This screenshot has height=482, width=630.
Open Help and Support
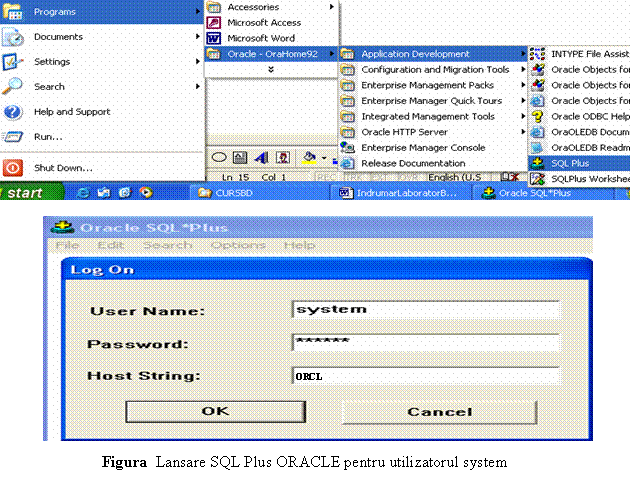pyautogui.click(x=101, y=111)
